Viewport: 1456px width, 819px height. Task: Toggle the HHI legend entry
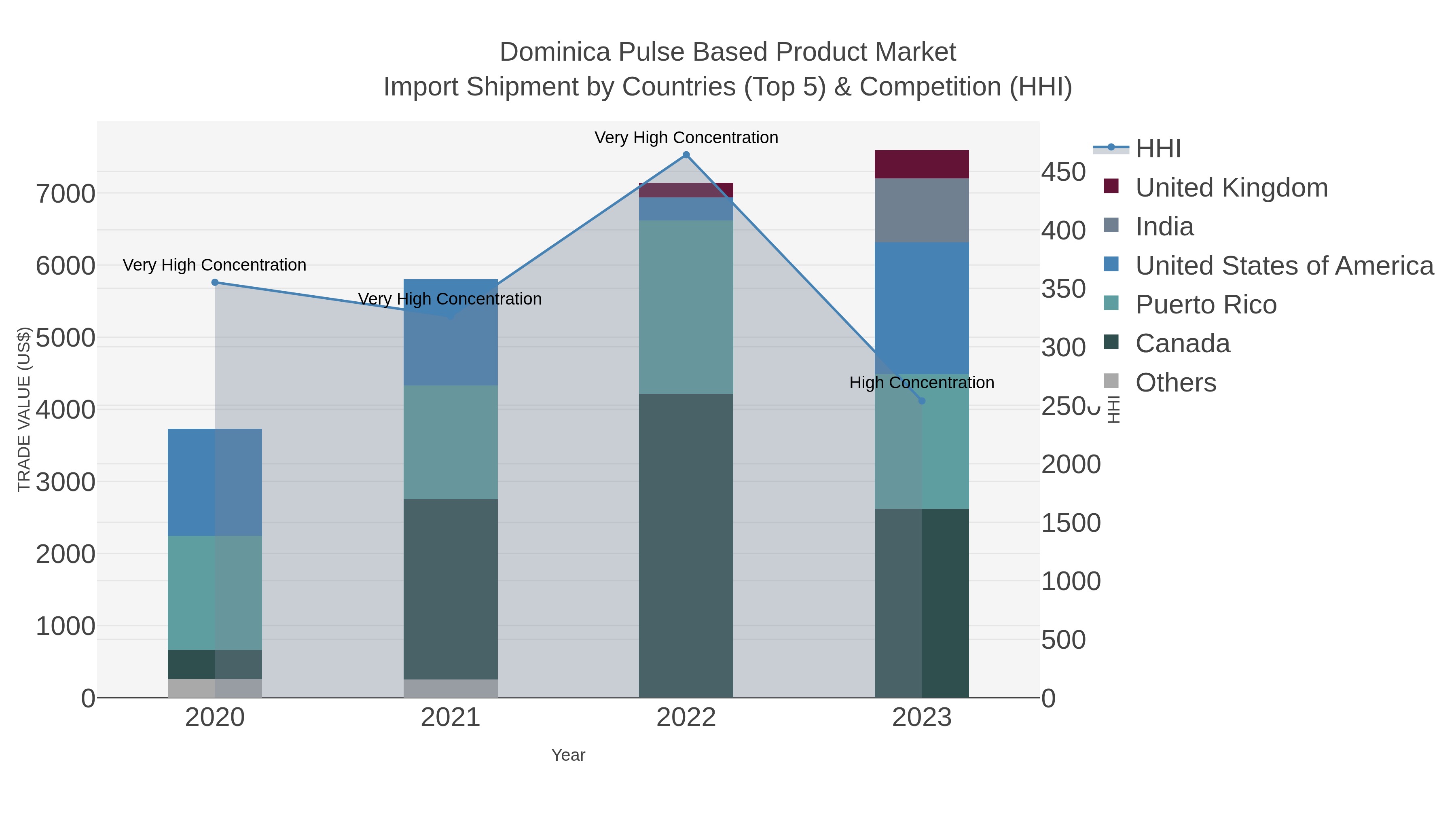[x=1137, y=149]
